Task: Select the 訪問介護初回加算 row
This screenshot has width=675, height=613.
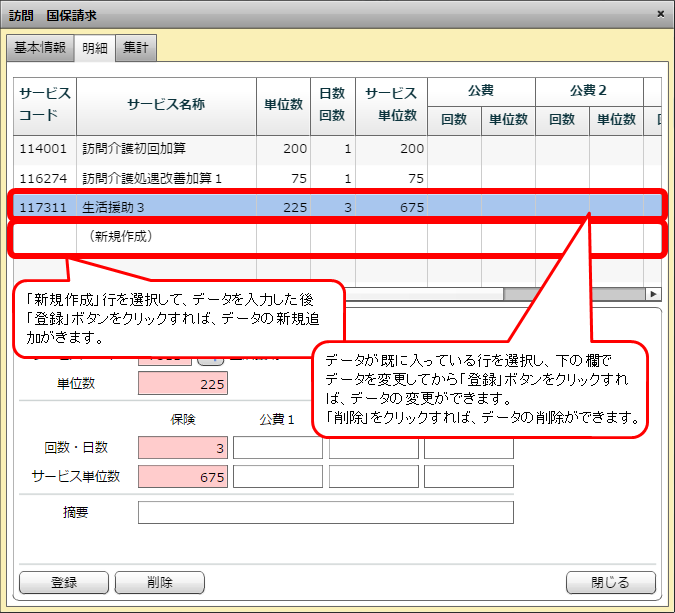Action: pos(166,148)
